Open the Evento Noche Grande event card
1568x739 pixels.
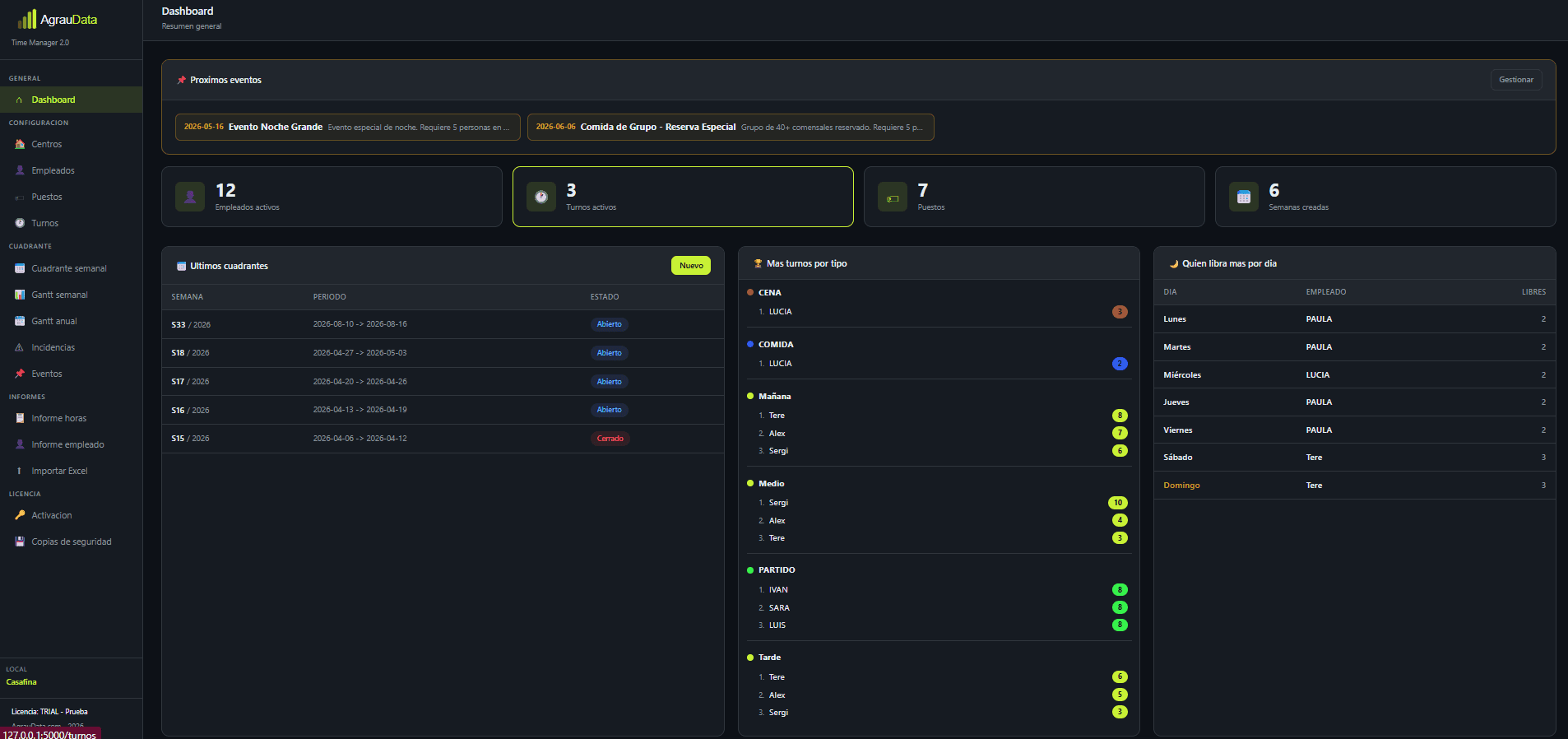(x=347, y=127)
